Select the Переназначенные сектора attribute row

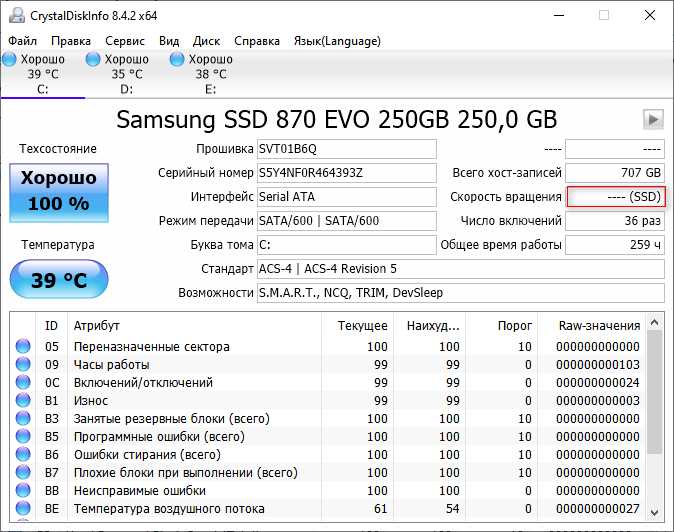[x=328, y=346]
